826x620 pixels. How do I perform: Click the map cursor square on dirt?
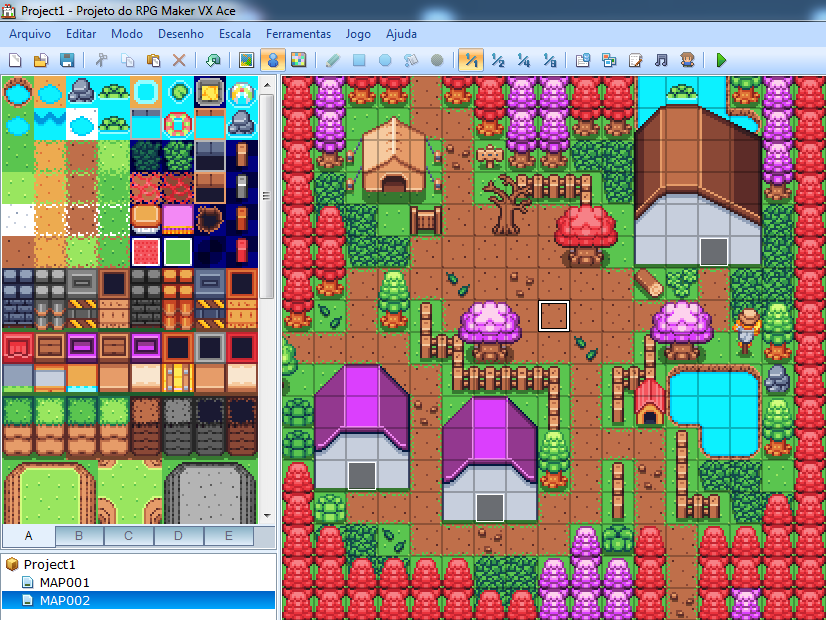click(554, 316)
